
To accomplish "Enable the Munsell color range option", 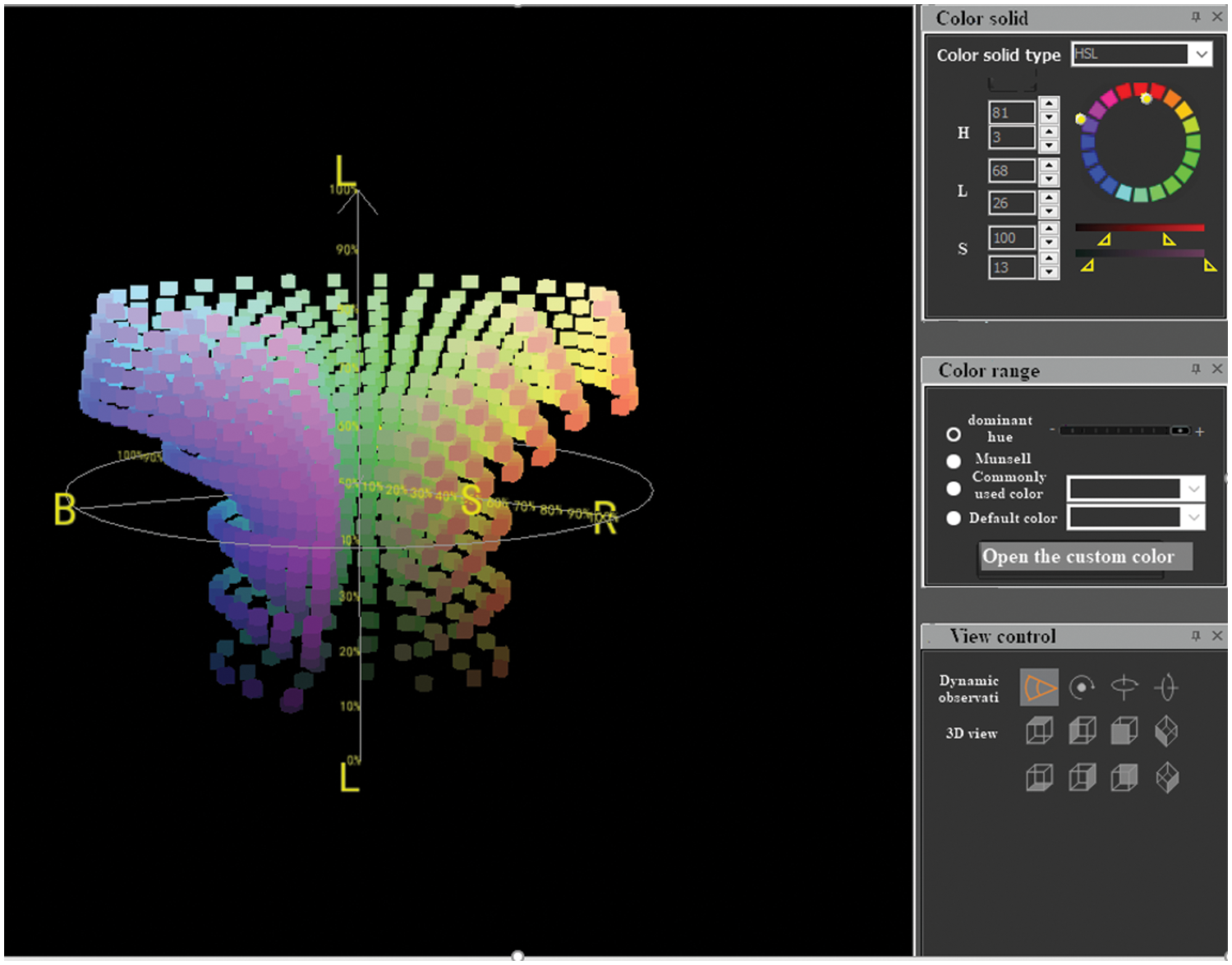I will 953,461.
